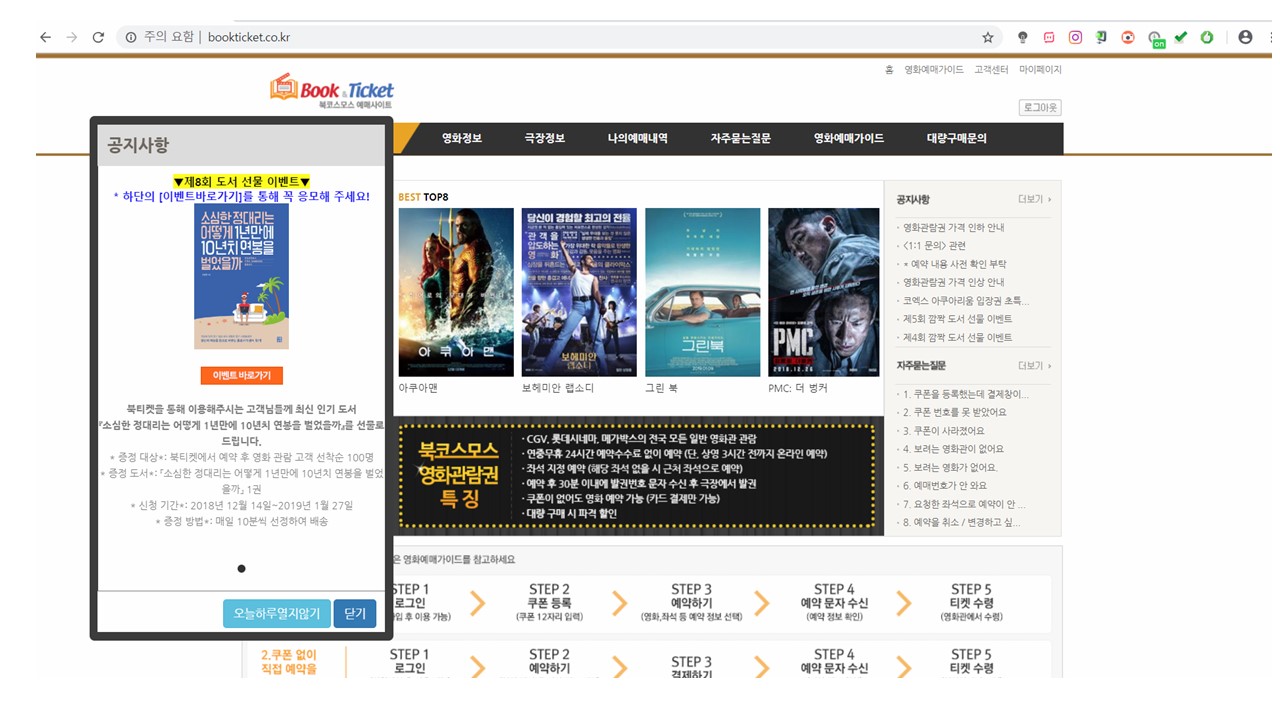
Task: Open 나의예매내역 menu
Action: [638, 138]
